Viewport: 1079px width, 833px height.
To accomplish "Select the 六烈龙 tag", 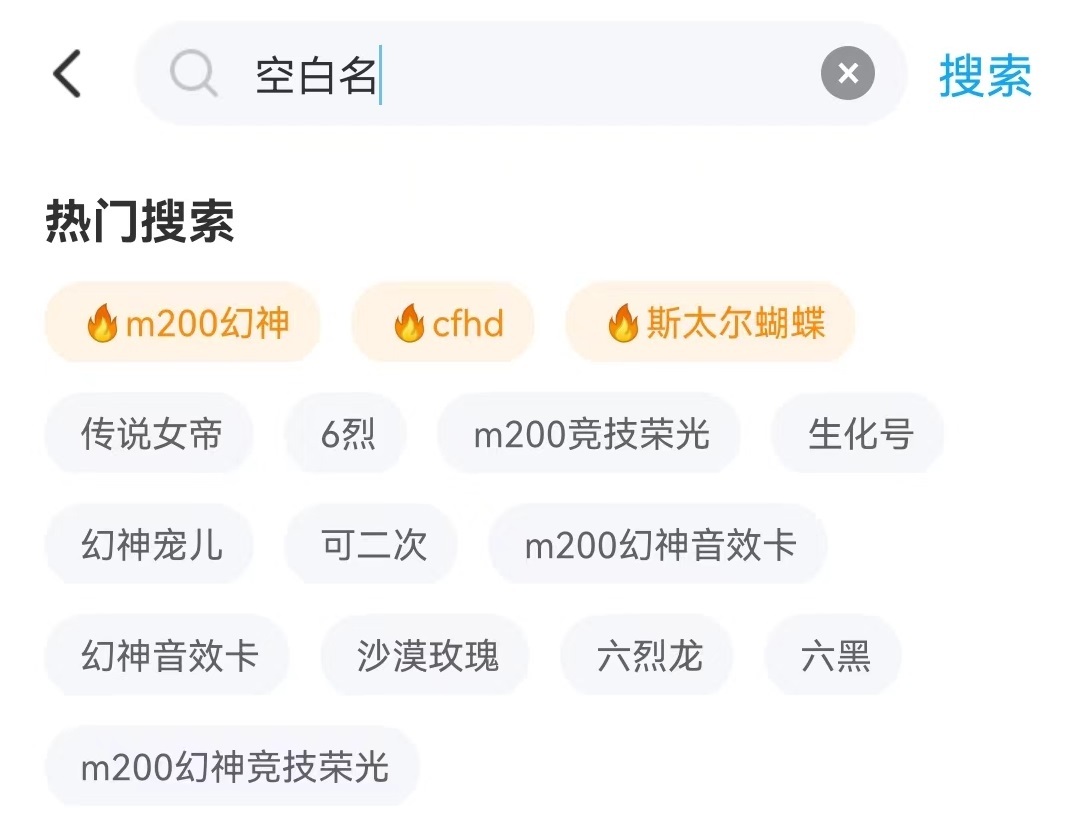I will 647,657.
